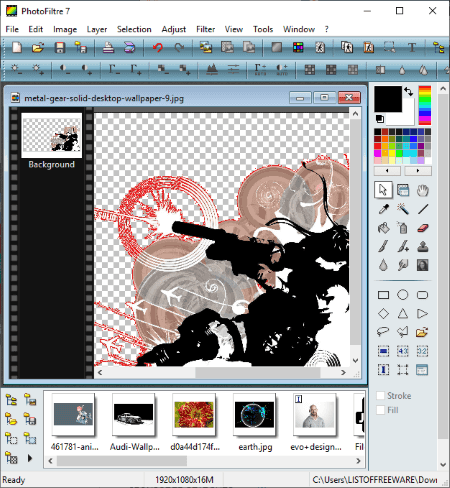Click the Text tool T icon in toolbar

(412, 47)
